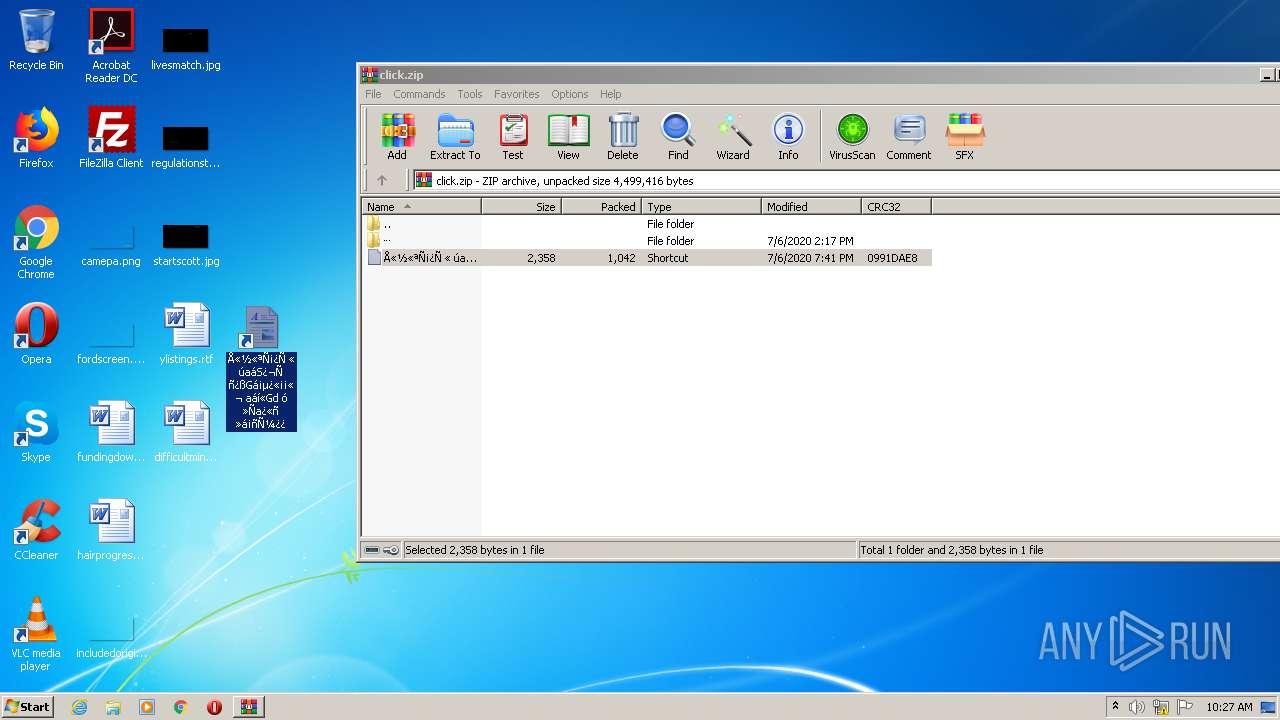
Task: Sort by Size column header
Action: 521,207
